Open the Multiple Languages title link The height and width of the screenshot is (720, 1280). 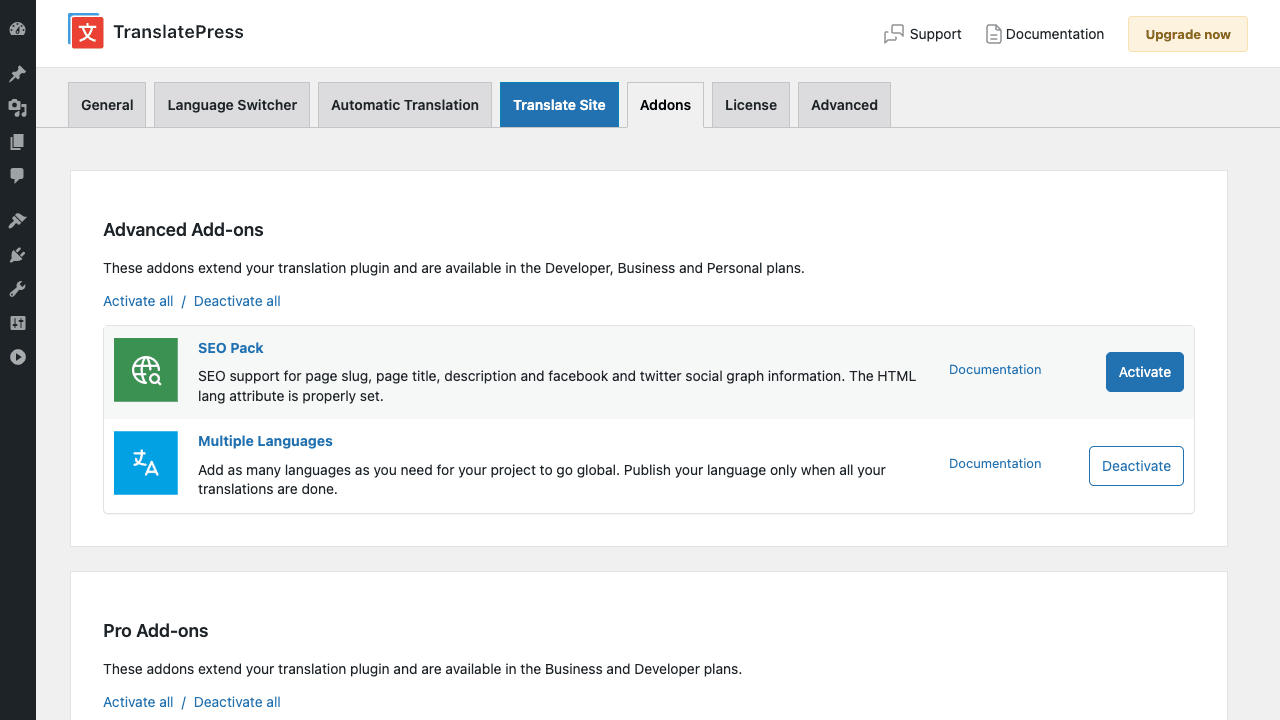tap(265, 441)
